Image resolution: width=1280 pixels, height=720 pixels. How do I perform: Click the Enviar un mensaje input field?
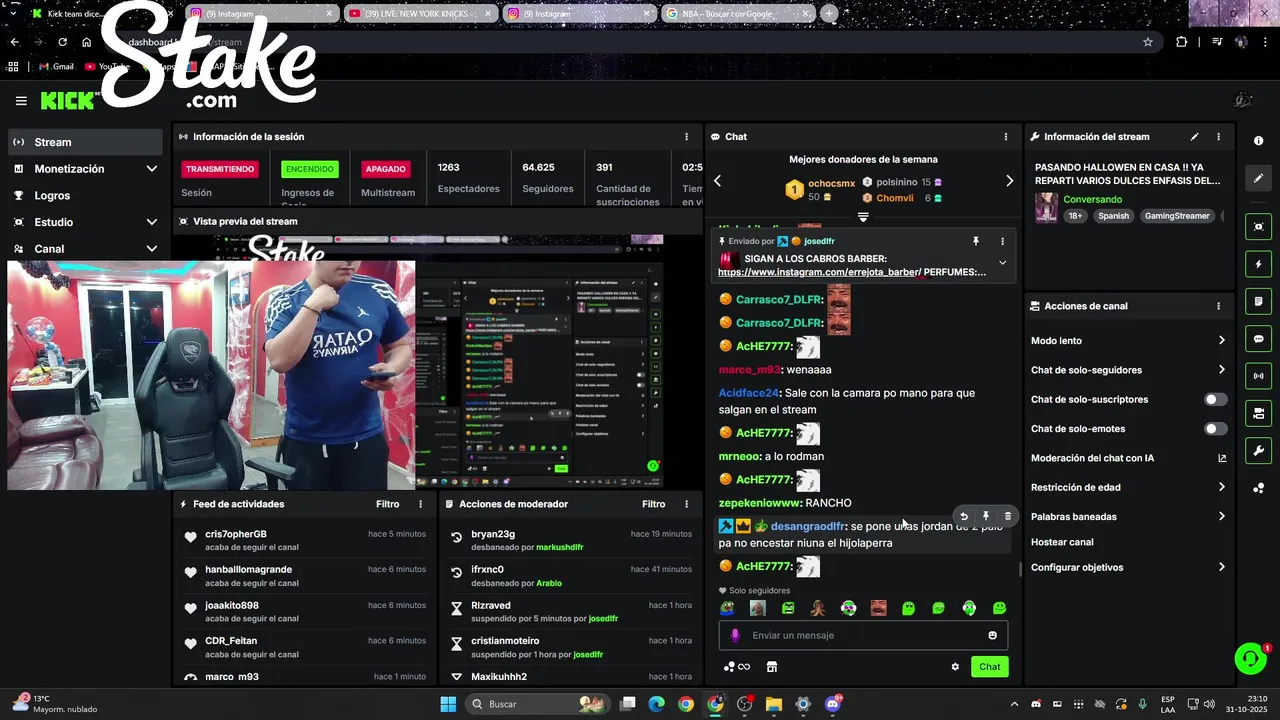click(x=863, y=635)
